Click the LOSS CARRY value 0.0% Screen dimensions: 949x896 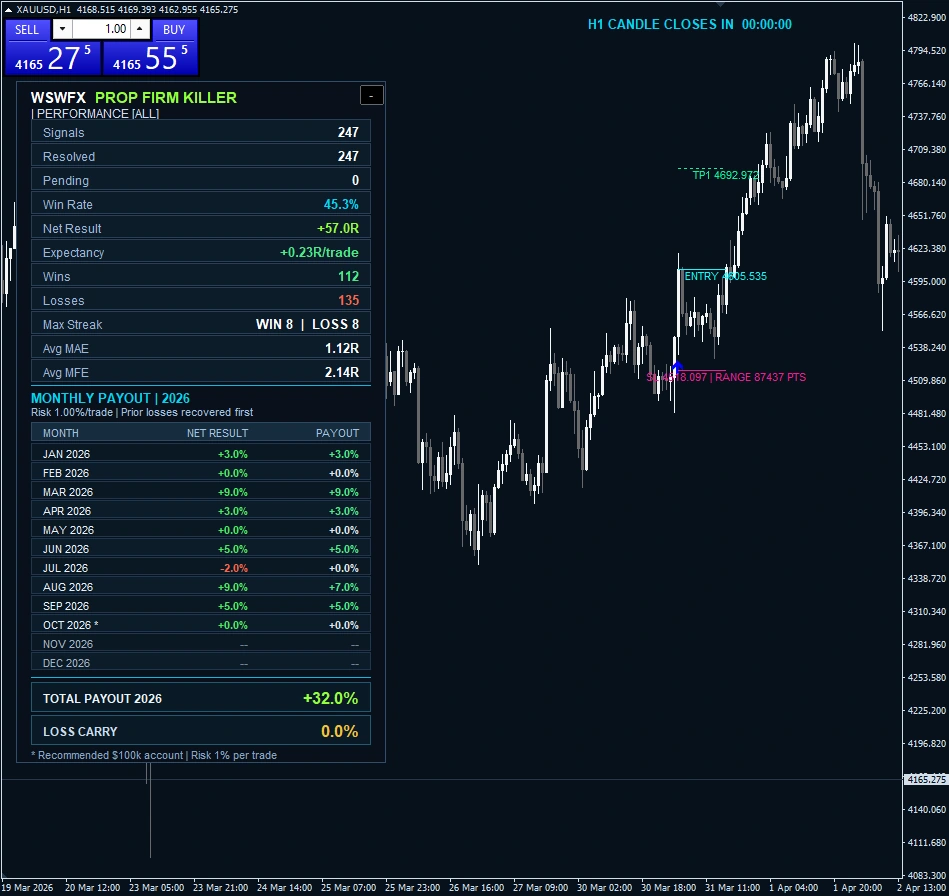tap(340, 731)
